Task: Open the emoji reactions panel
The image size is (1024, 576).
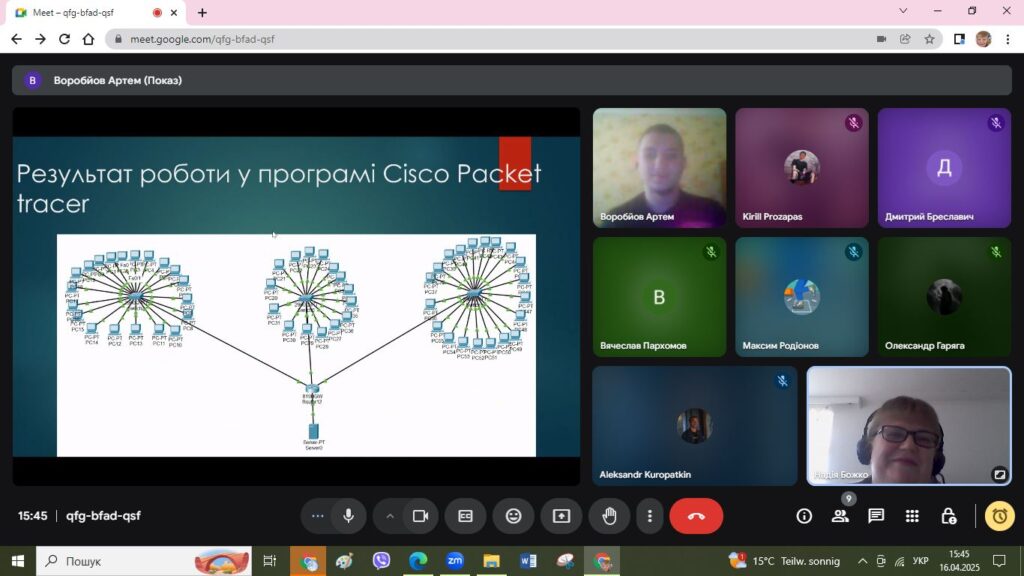Action: click(x=514, y=516)
